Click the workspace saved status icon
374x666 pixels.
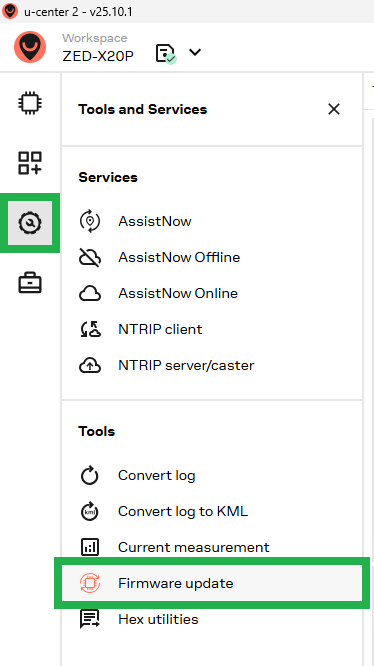click(166, 54)
